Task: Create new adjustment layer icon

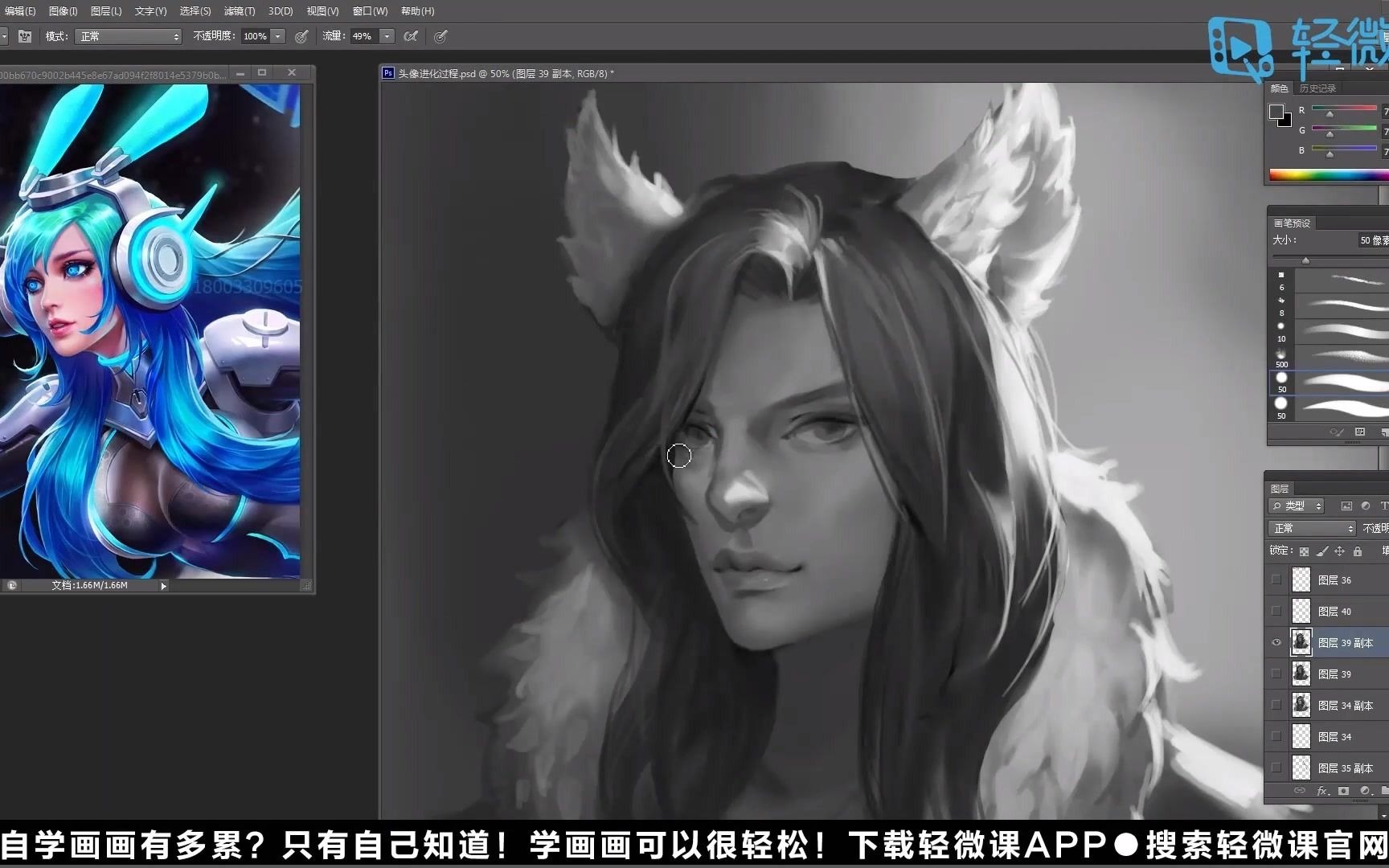Action: click(x=1365, y=791)
